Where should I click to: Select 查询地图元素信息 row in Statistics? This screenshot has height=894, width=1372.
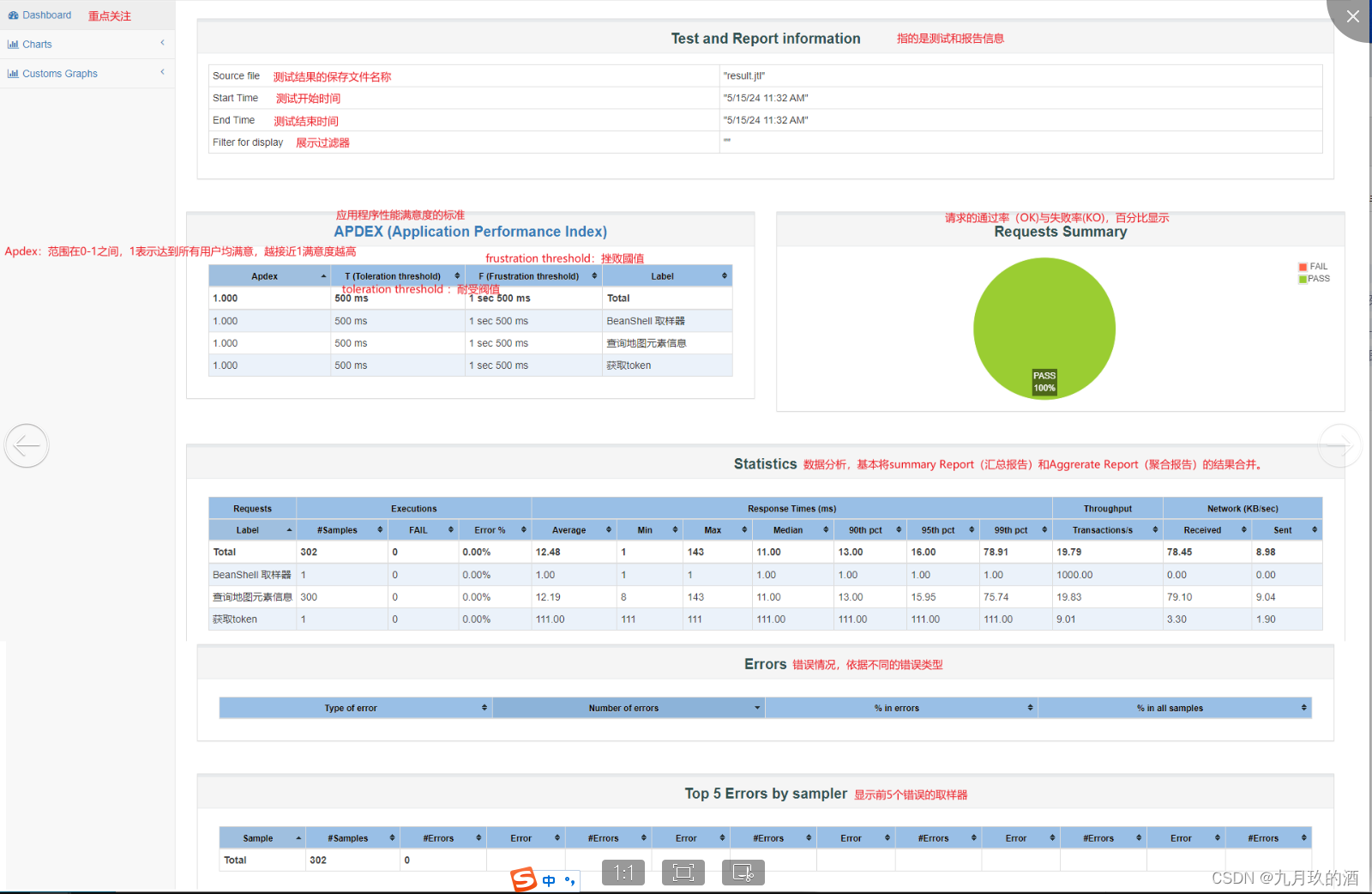(766, 597)
